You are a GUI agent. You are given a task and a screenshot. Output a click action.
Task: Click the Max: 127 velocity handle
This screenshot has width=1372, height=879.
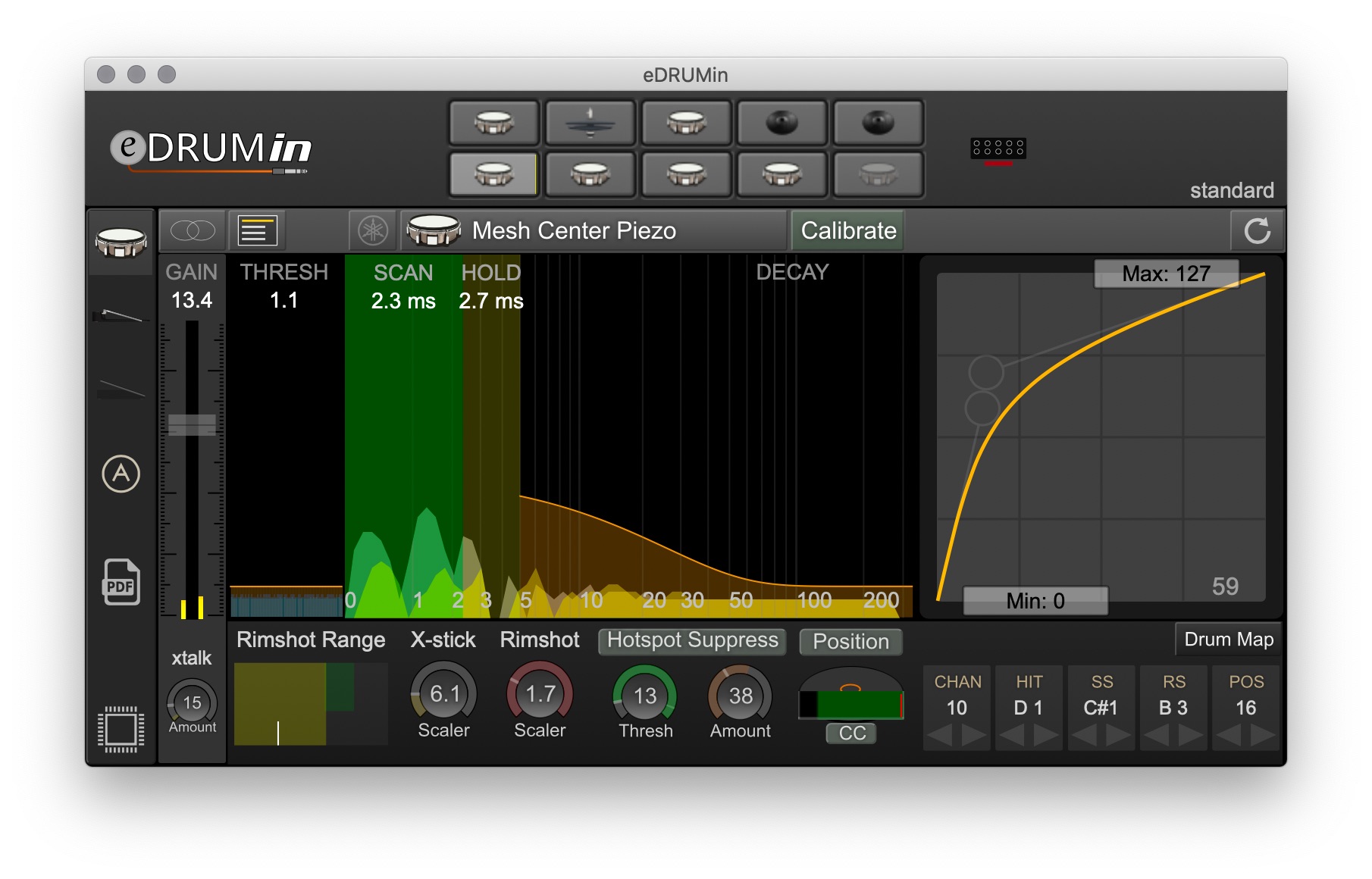coord(1166,274)
